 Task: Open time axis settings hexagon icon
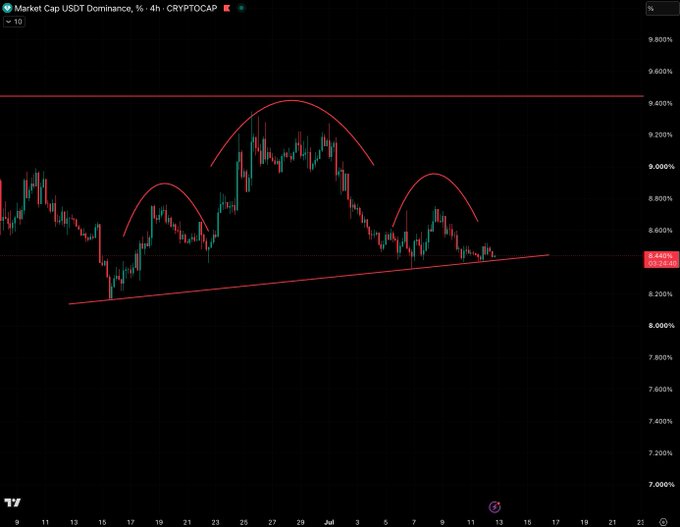pyautogui.click(x=663, y=522)
